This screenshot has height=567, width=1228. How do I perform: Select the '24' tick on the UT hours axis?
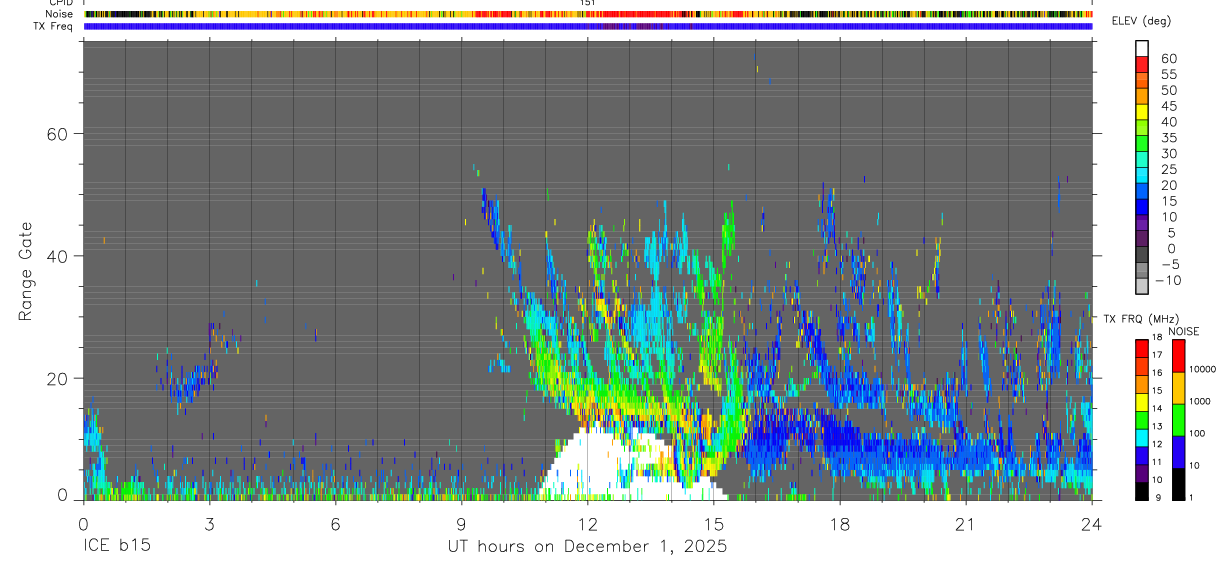[x=1092, y=524]
